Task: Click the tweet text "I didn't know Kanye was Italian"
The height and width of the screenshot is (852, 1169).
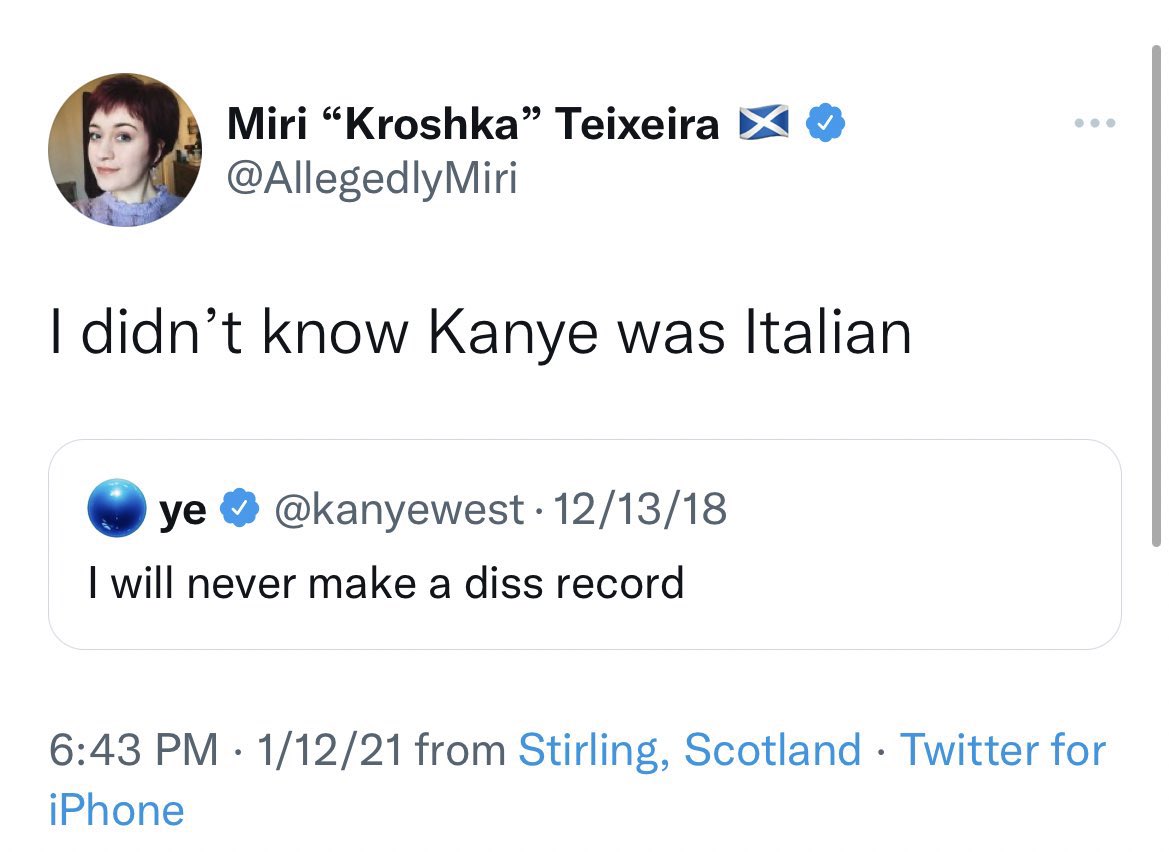Action: tap(481, 332)
